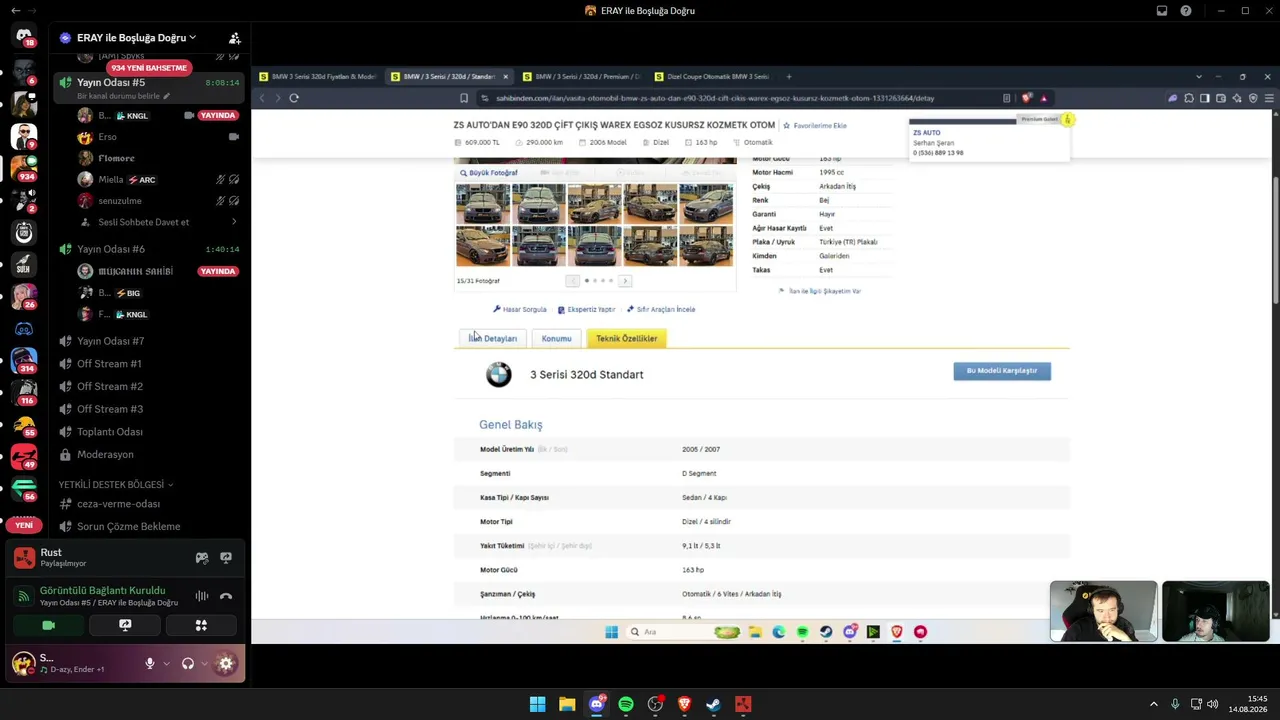Open the browser tab list dropdown
Image resolution: width=1280 pixels, height=720 pixels.
click(1199, 77)
